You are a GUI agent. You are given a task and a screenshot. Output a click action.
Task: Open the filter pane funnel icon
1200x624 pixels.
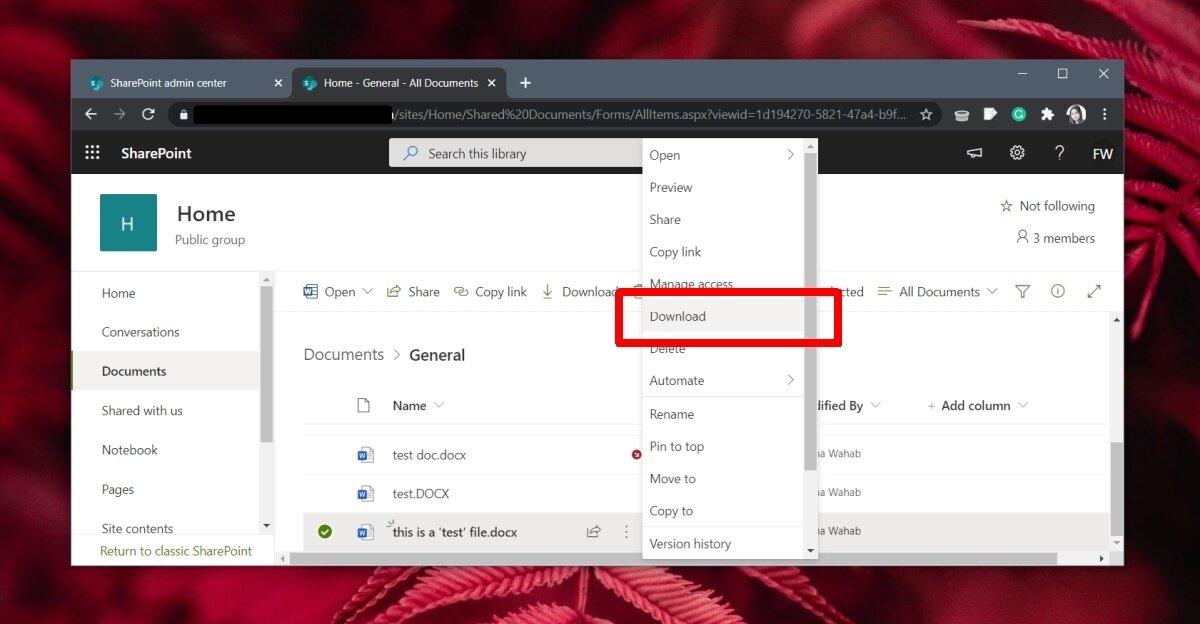(x=1022, y=292)
